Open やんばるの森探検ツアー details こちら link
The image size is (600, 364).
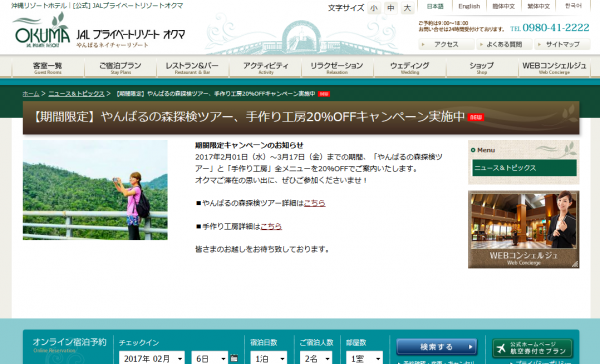click(314, 203)
